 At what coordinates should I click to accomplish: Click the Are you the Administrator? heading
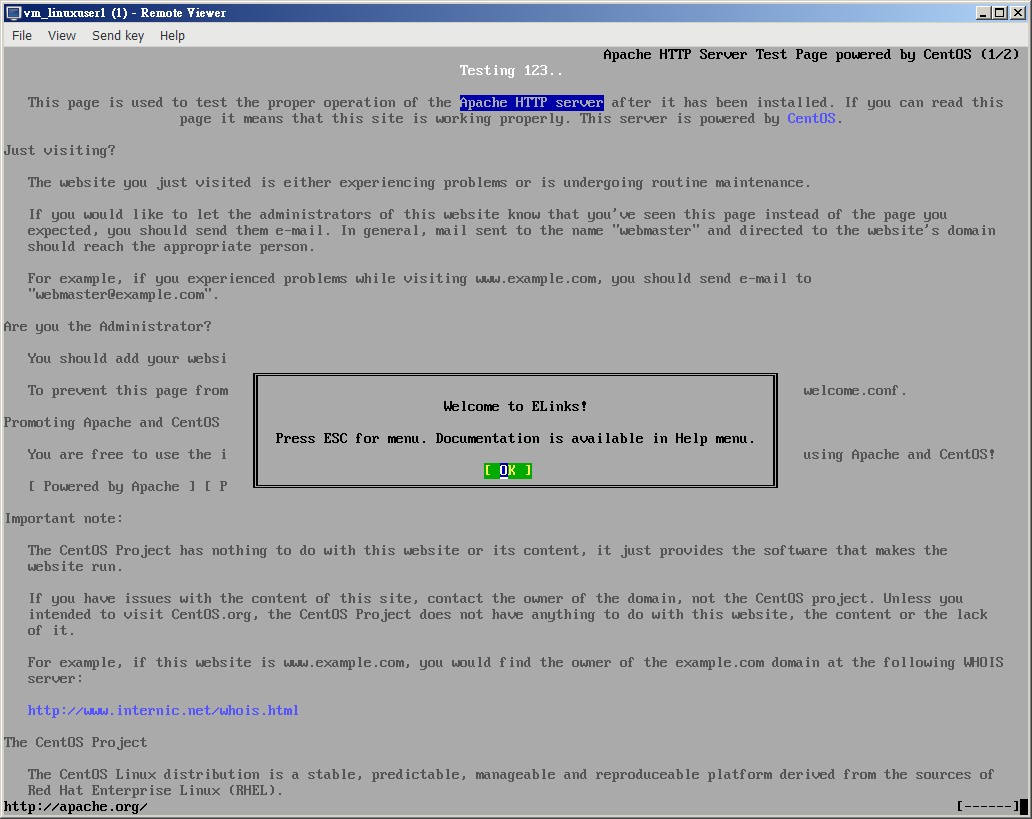coord(108,326)
